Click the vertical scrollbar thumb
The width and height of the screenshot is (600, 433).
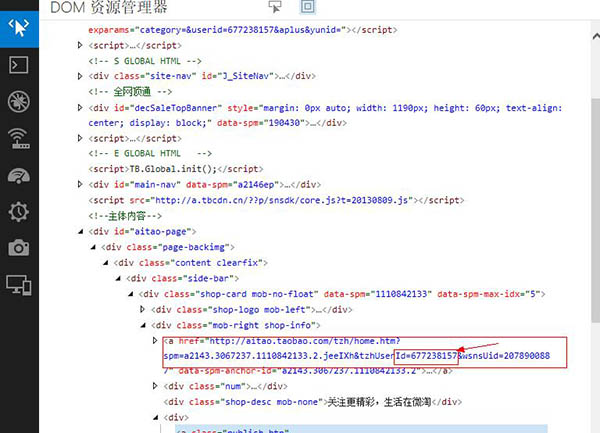(596, 210)
